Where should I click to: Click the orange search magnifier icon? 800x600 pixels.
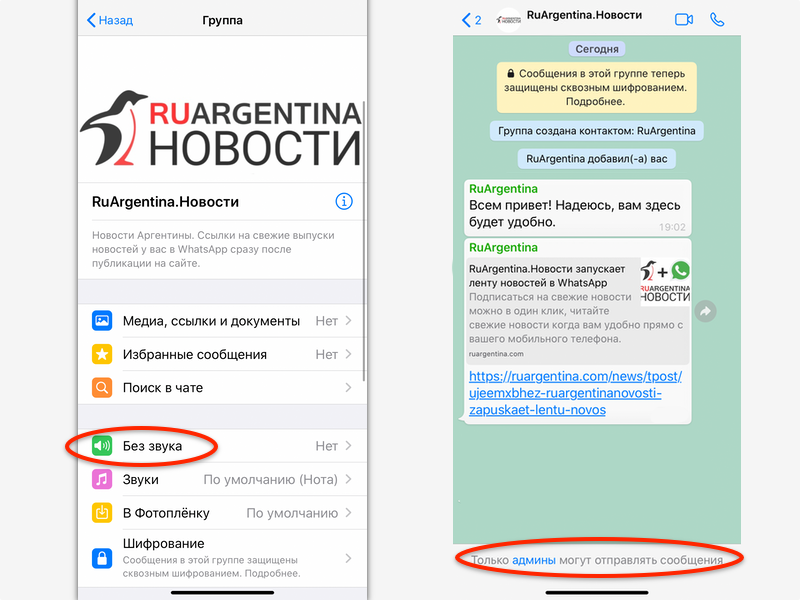tap(102, 388)
